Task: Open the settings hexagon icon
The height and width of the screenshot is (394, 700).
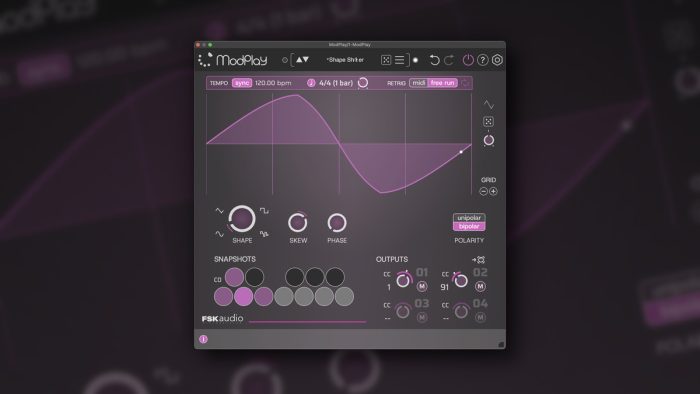Action: (497, 60)
